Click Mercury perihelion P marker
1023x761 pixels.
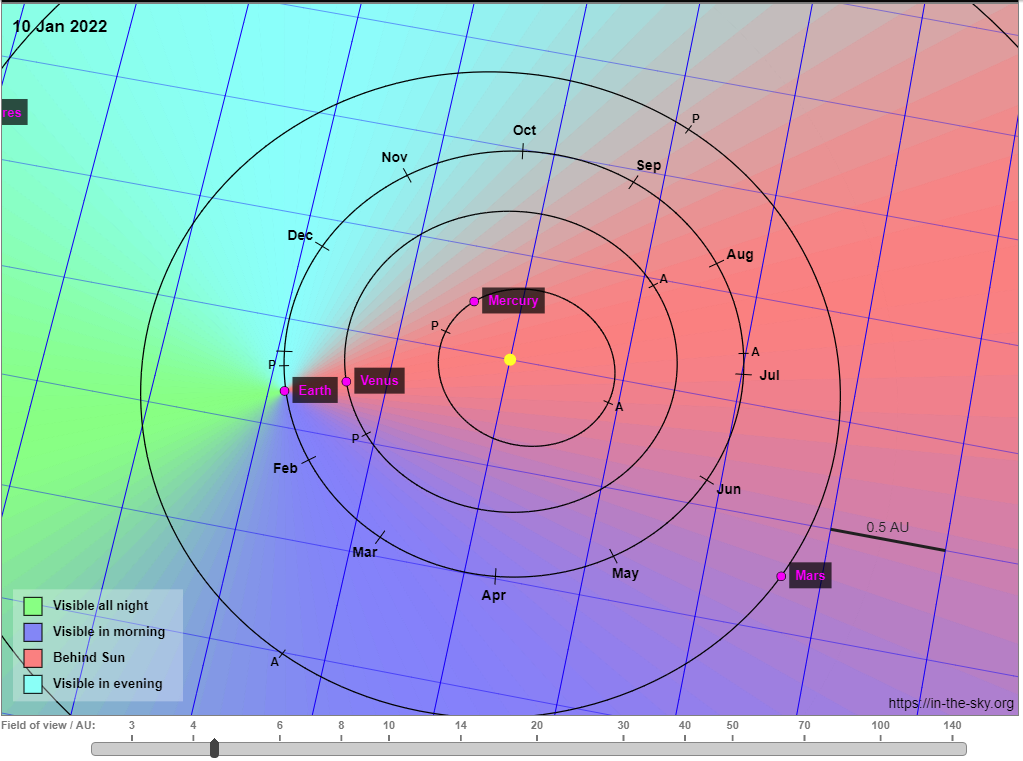click(435, 326)
